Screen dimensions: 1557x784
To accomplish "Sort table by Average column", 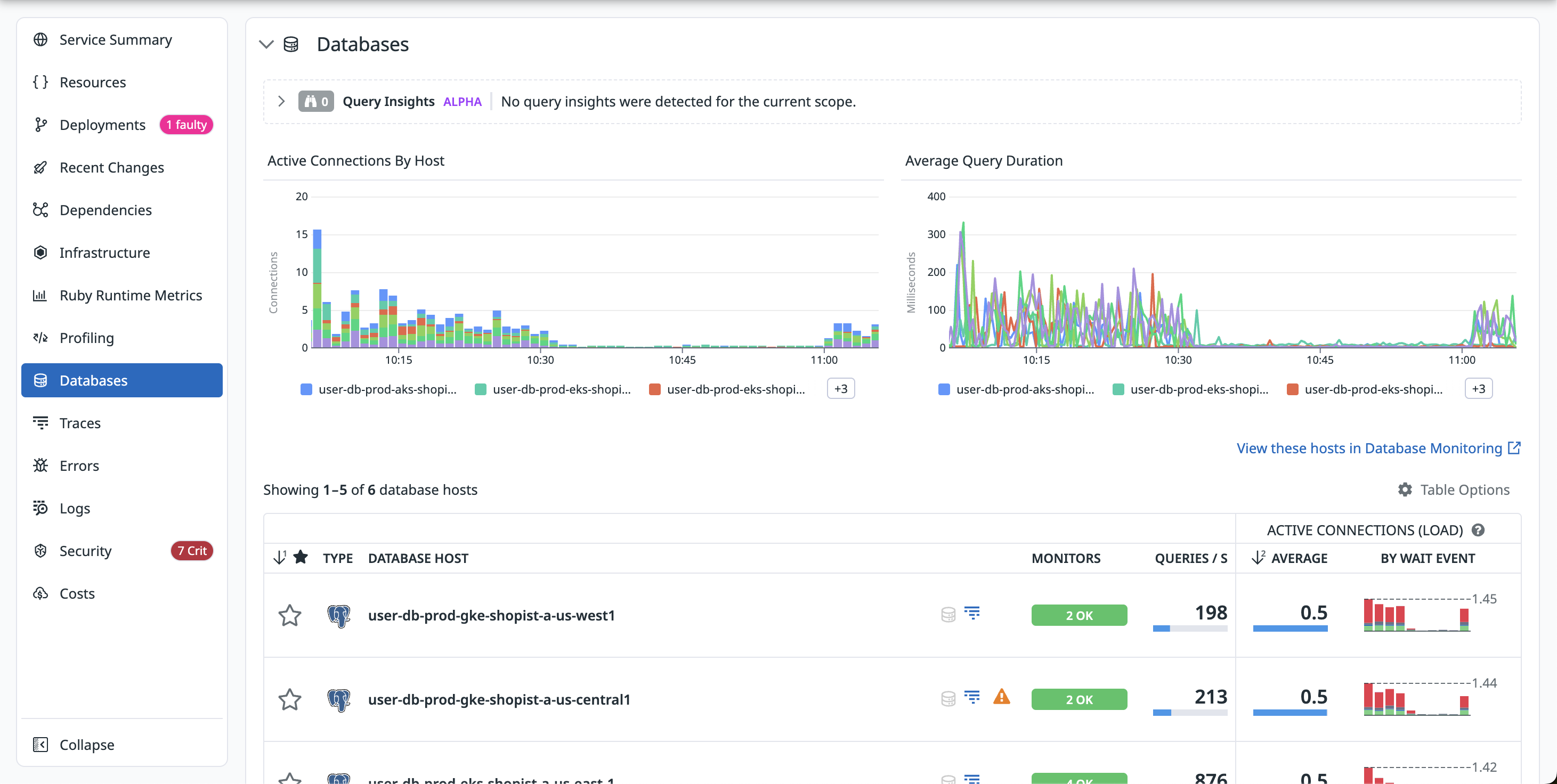I will pos(1299,558).
